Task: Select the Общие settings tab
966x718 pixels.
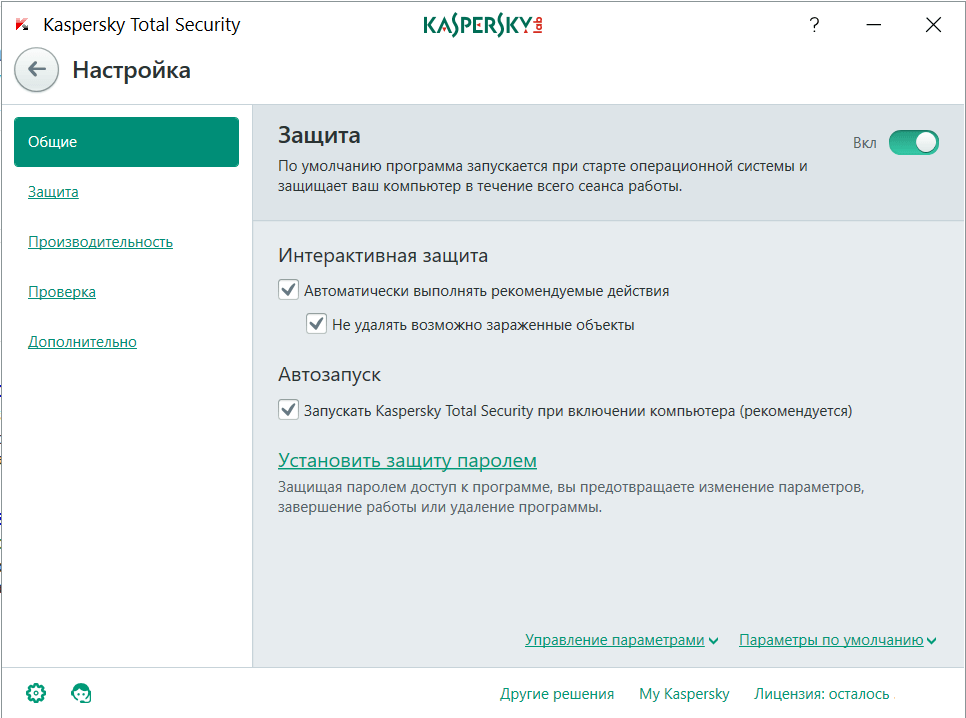Action: click(x=126, y=142)
